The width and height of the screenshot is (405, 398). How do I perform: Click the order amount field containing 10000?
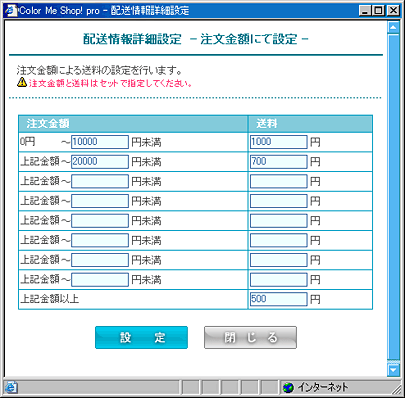100,142
